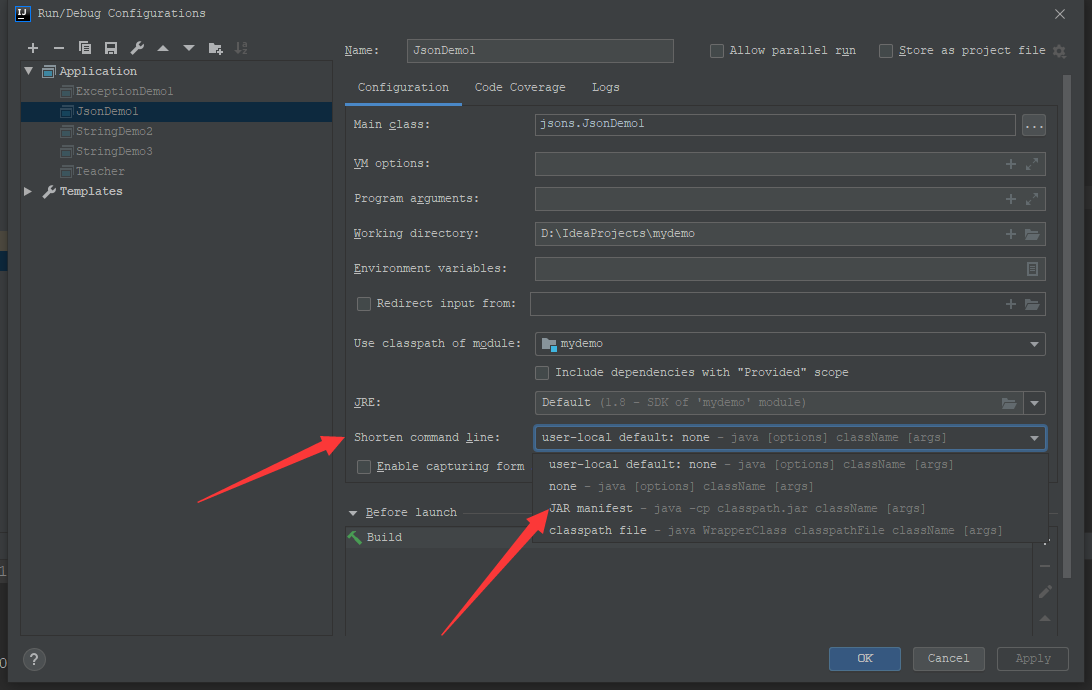Edit environment variables list icon
The width and height of the screenshot is (1092, 690).
pyautogui.click(x=1032, y=269)
